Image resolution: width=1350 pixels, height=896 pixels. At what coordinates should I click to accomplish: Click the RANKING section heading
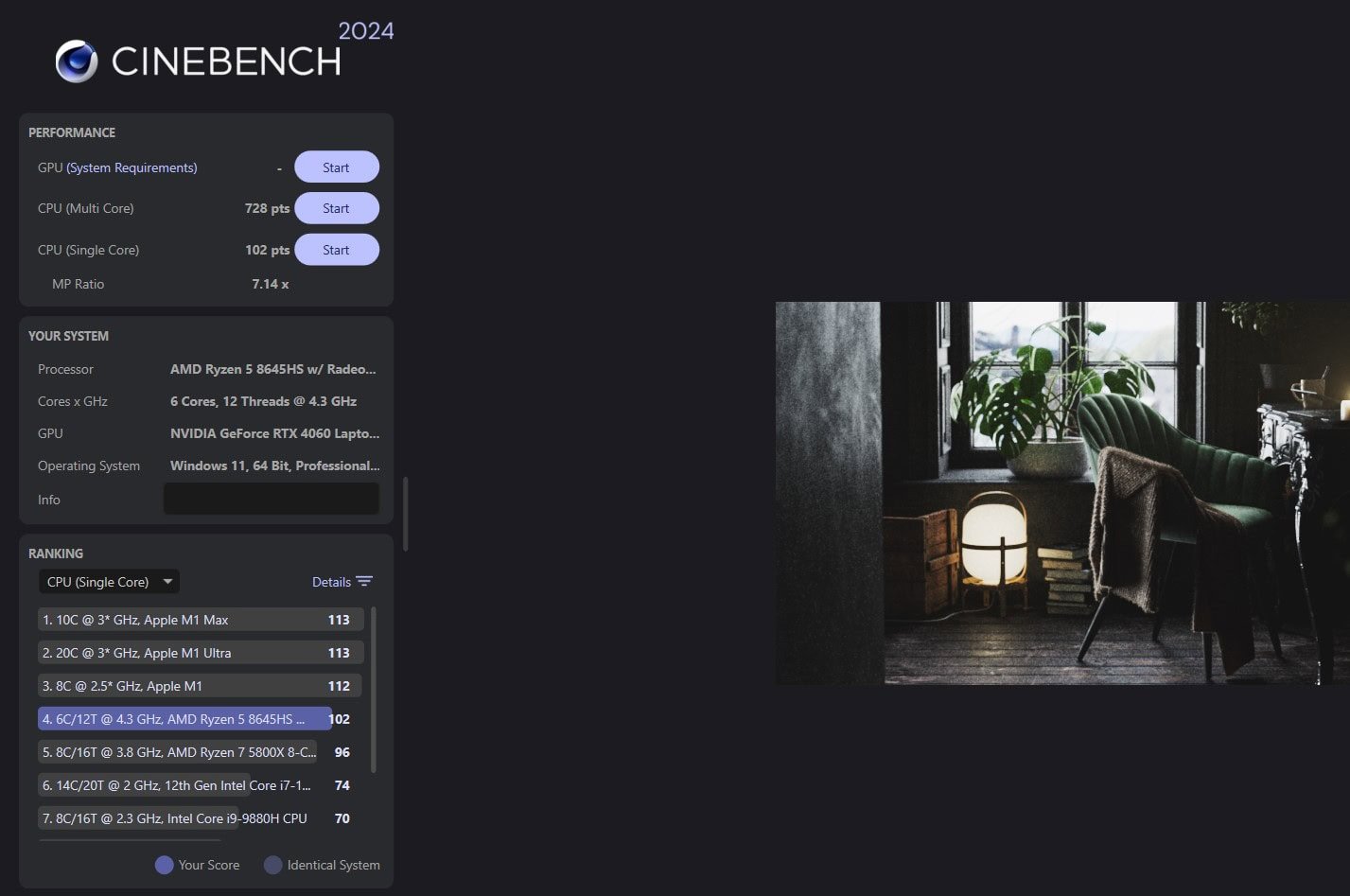point(56,553)
